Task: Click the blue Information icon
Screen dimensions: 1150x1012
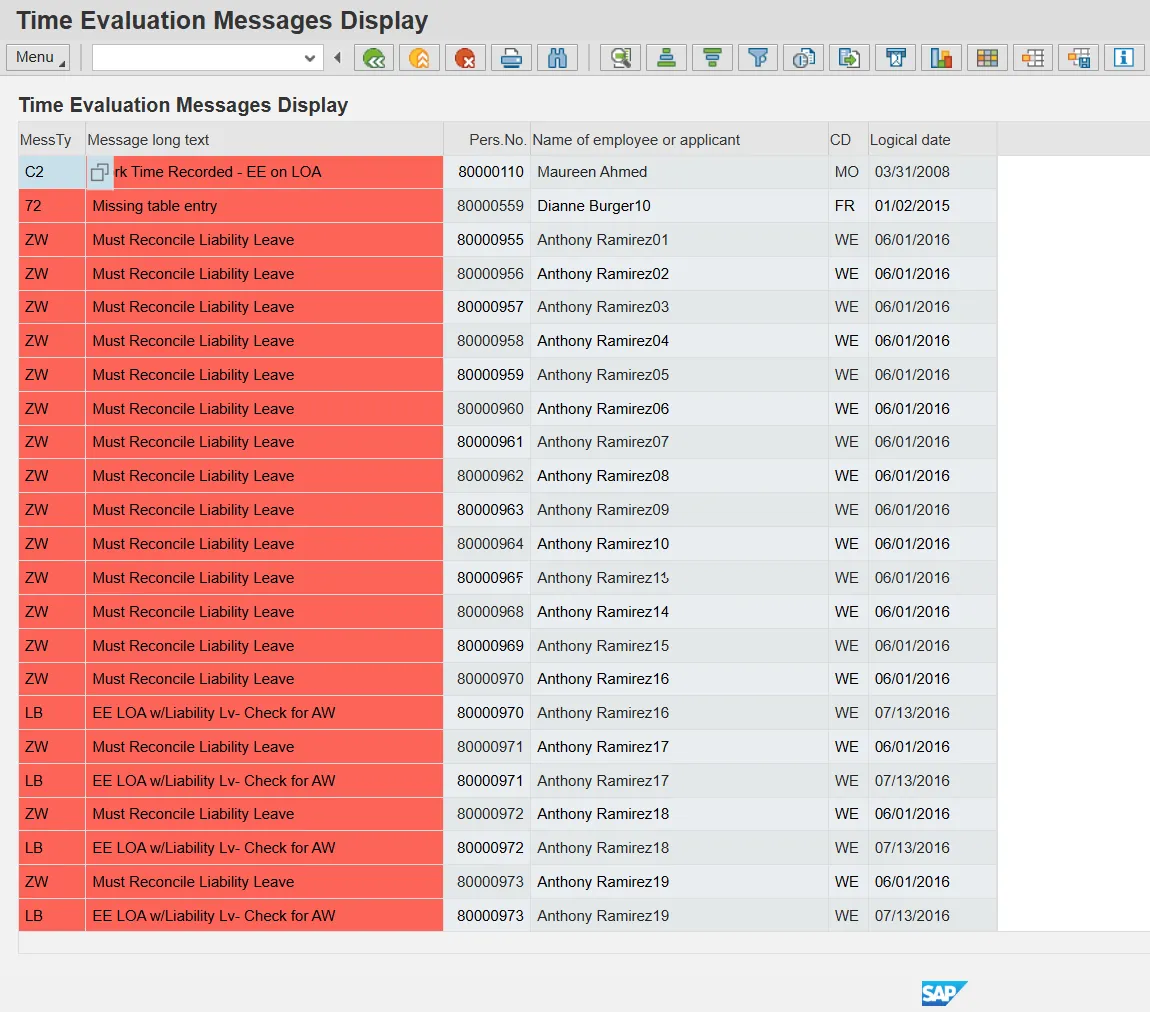Action: click(x=1124, y=57)
